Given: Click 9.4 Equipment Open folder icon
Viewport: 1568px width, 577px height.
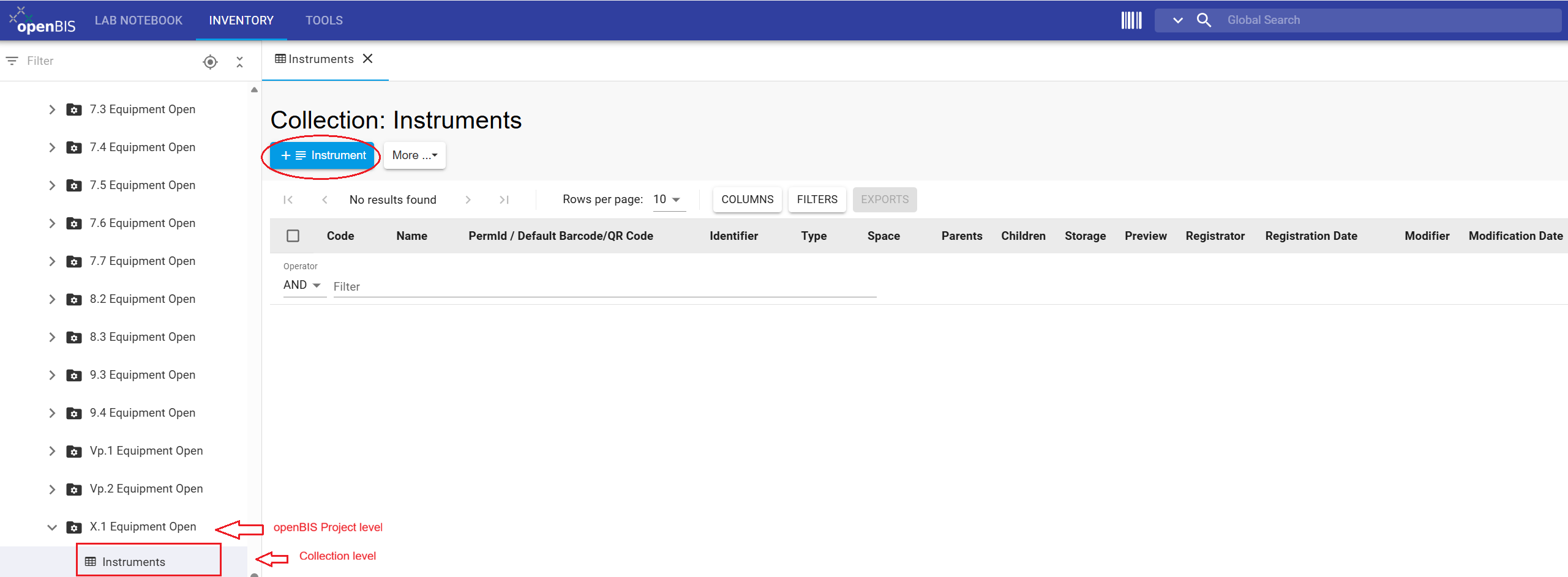Looking at the screenshot, I should [74, 413].
